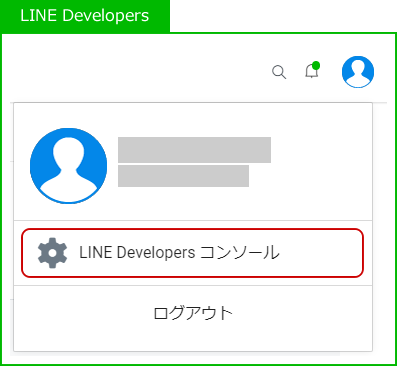Open notifications bell icon
The image size is (397, 366).
click(312, 70)
